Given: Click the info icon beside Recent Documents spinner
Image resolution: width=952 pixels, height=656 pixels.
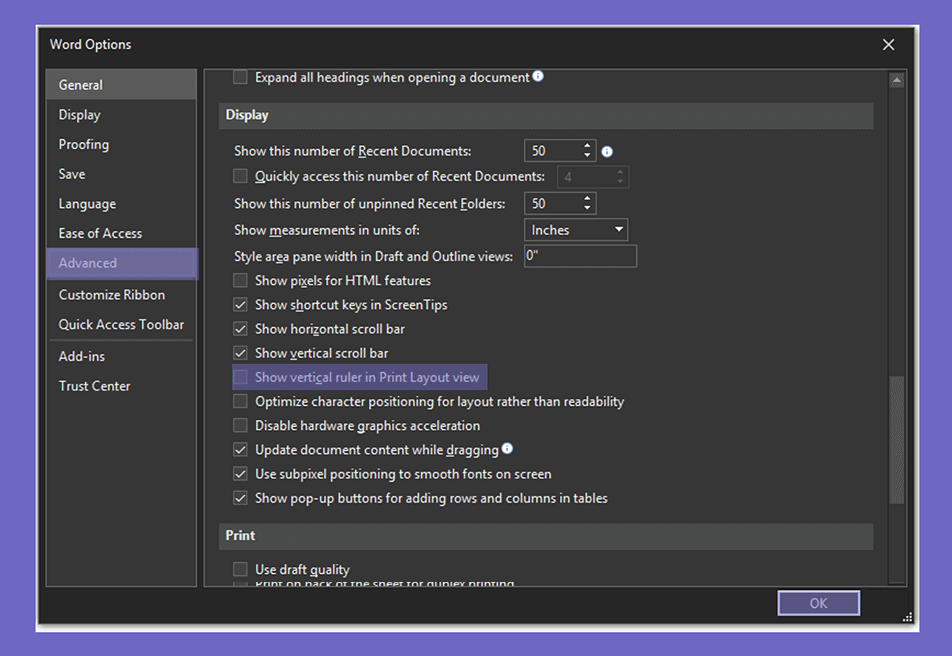Looking at the screenshot, I should 607,152.
